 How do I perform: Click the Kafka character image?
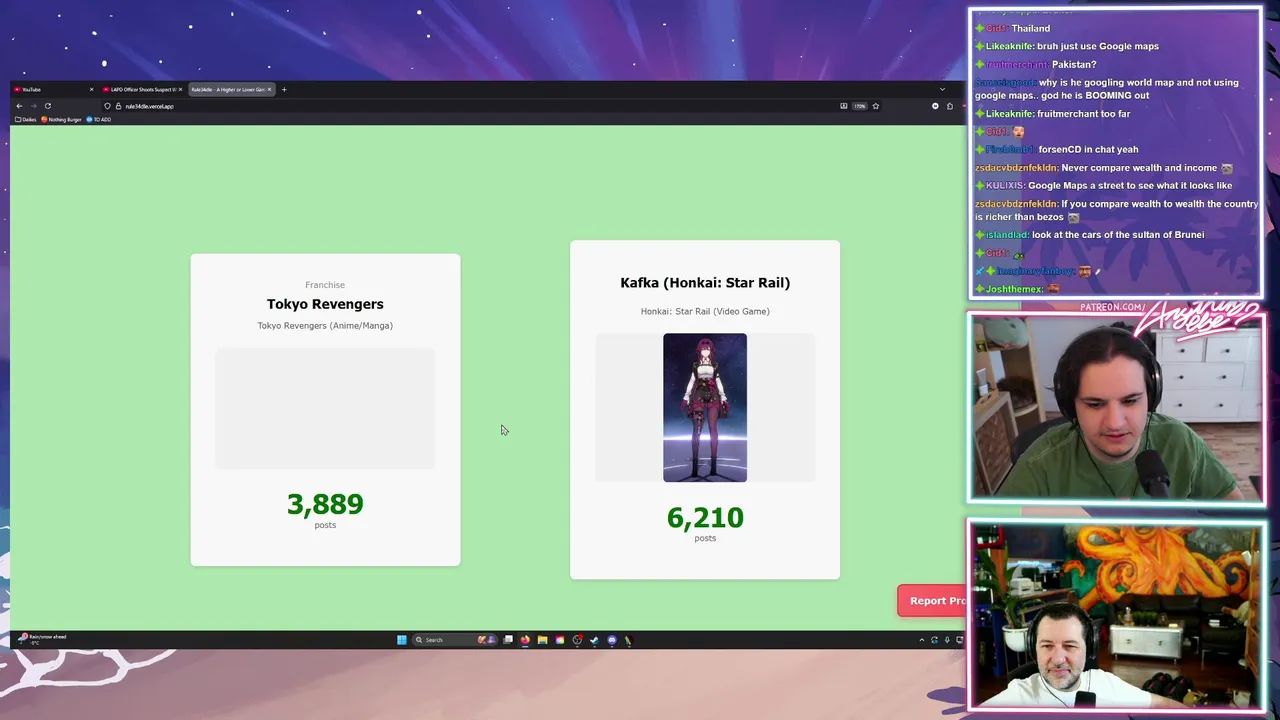coord(705,407)
